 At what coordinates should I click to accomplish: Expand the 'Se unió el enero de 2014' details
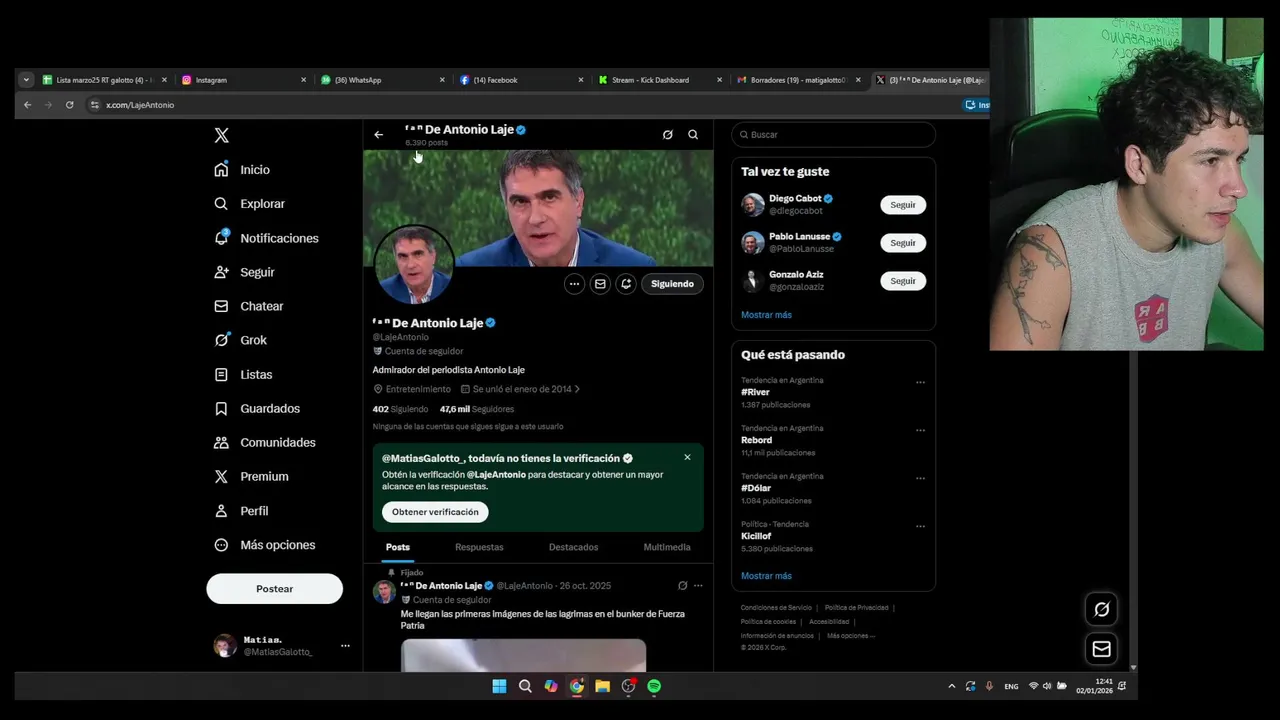[520, 389]
